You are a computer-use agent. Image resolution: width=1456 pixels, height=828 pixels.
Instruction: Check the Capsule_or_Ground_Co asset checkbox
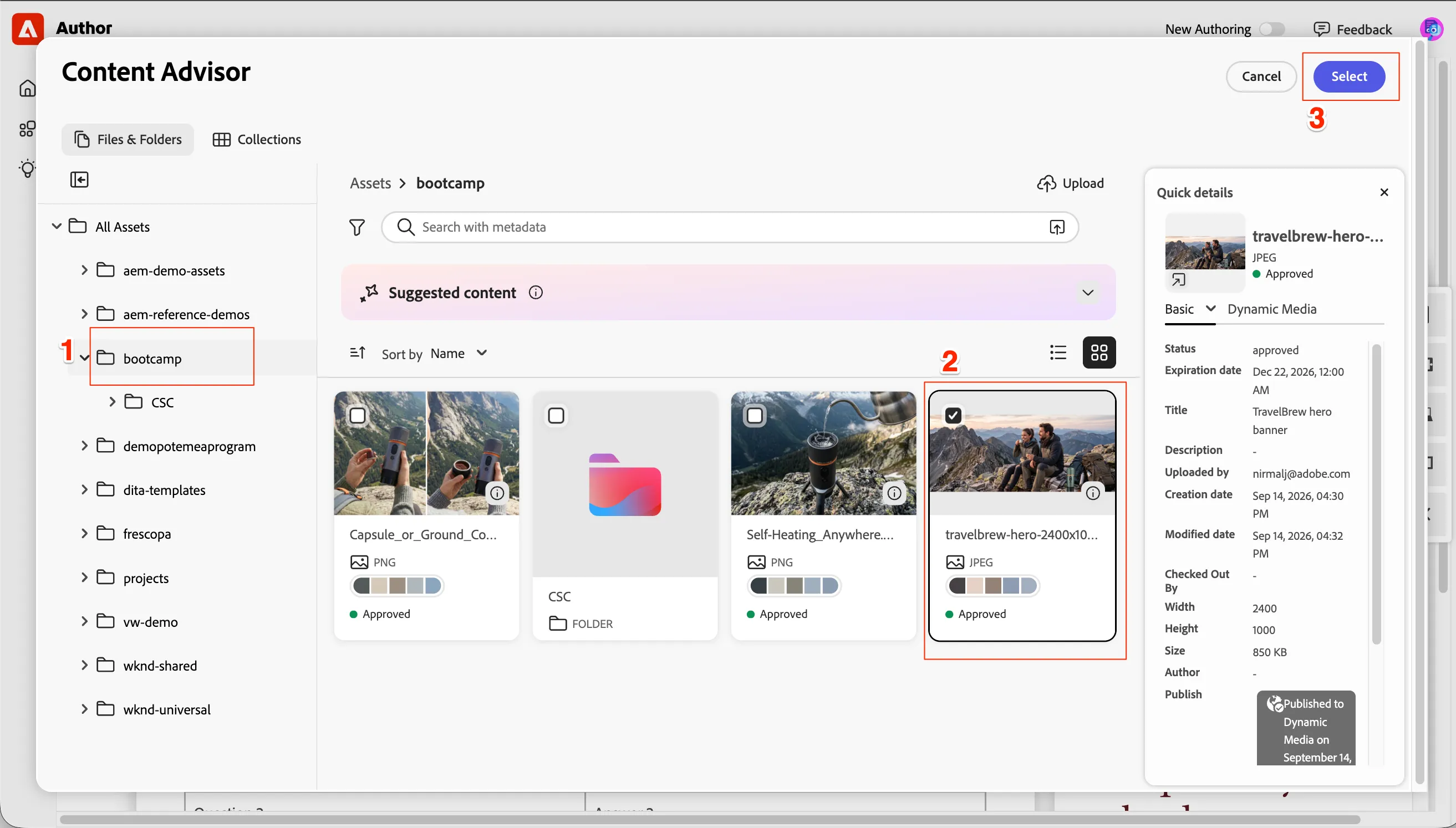[358, 416]
